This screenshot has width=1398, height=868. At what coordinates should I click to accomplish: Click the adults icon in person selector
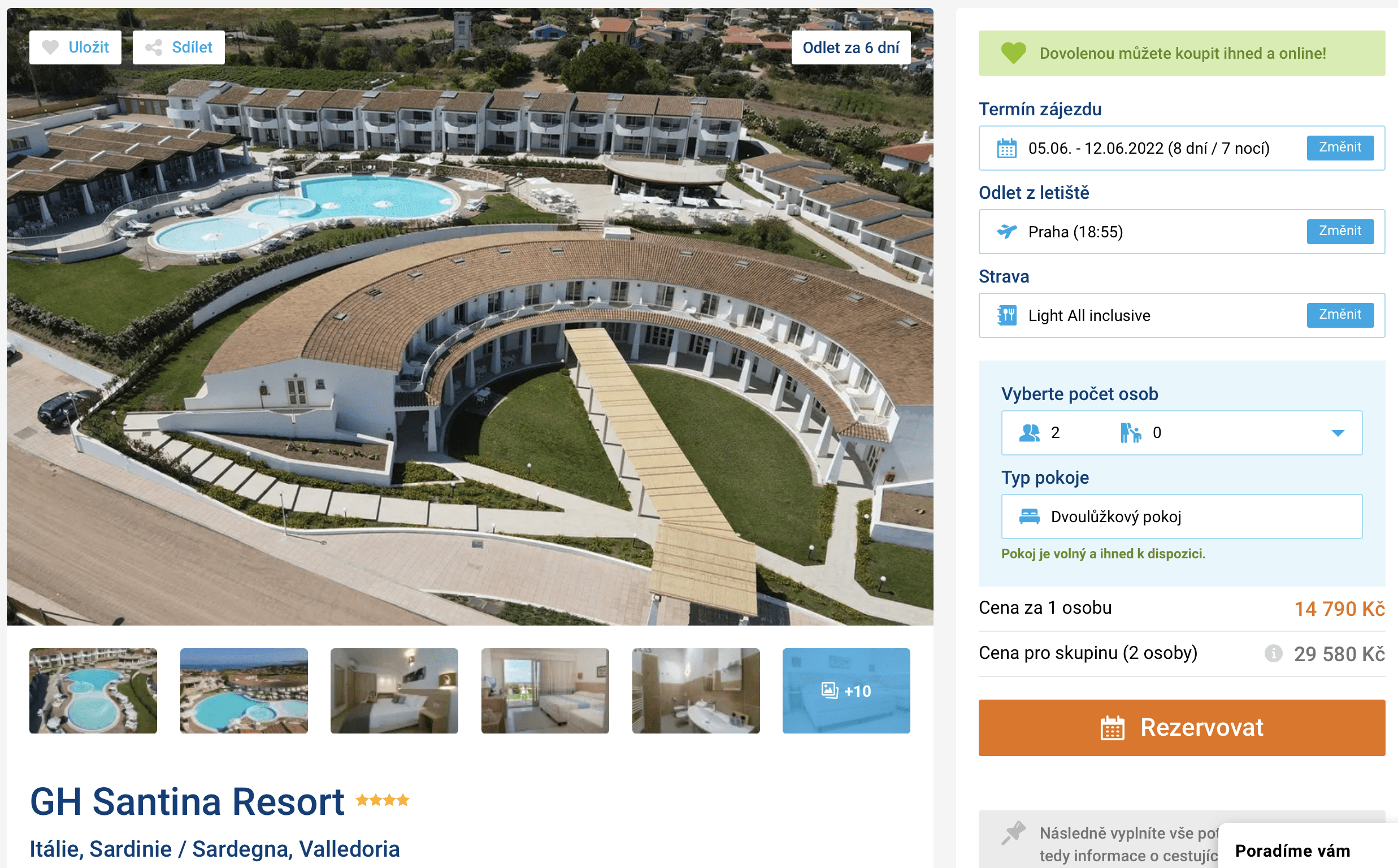pyautogui.click(x=1029, y=433)
